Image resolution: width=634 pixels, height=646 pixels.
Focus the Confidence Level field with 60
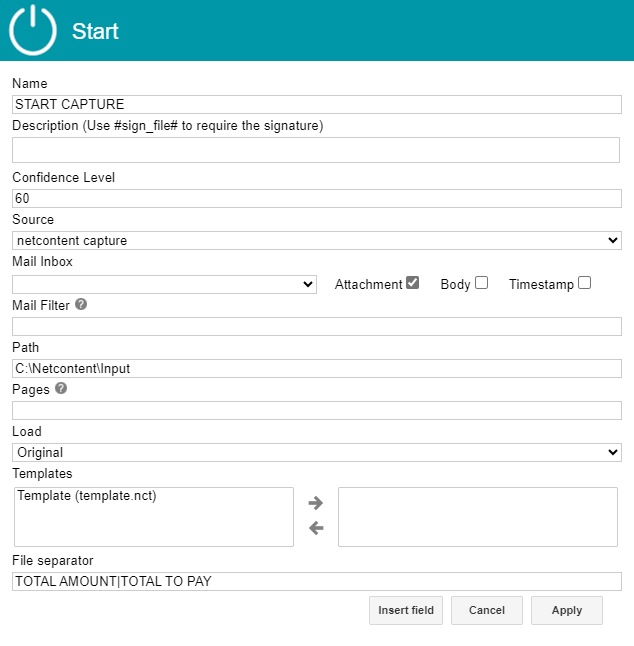tap(317, 198)
